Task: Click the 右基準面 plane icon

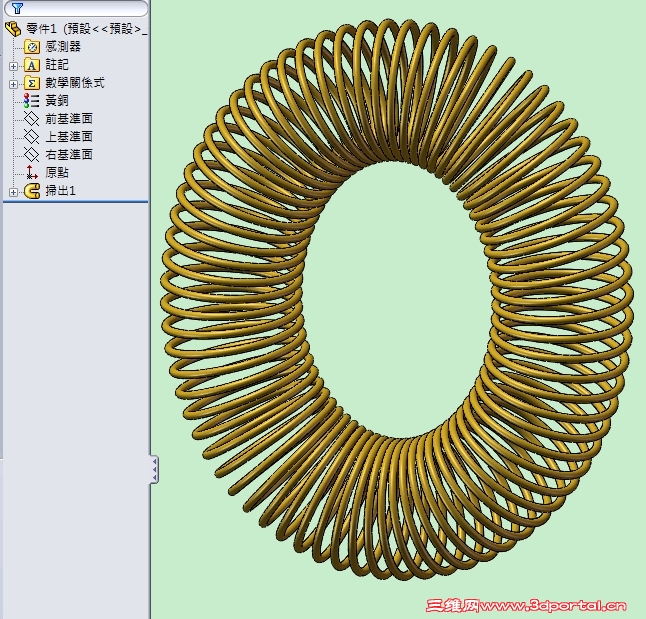Action: (31, 155)
